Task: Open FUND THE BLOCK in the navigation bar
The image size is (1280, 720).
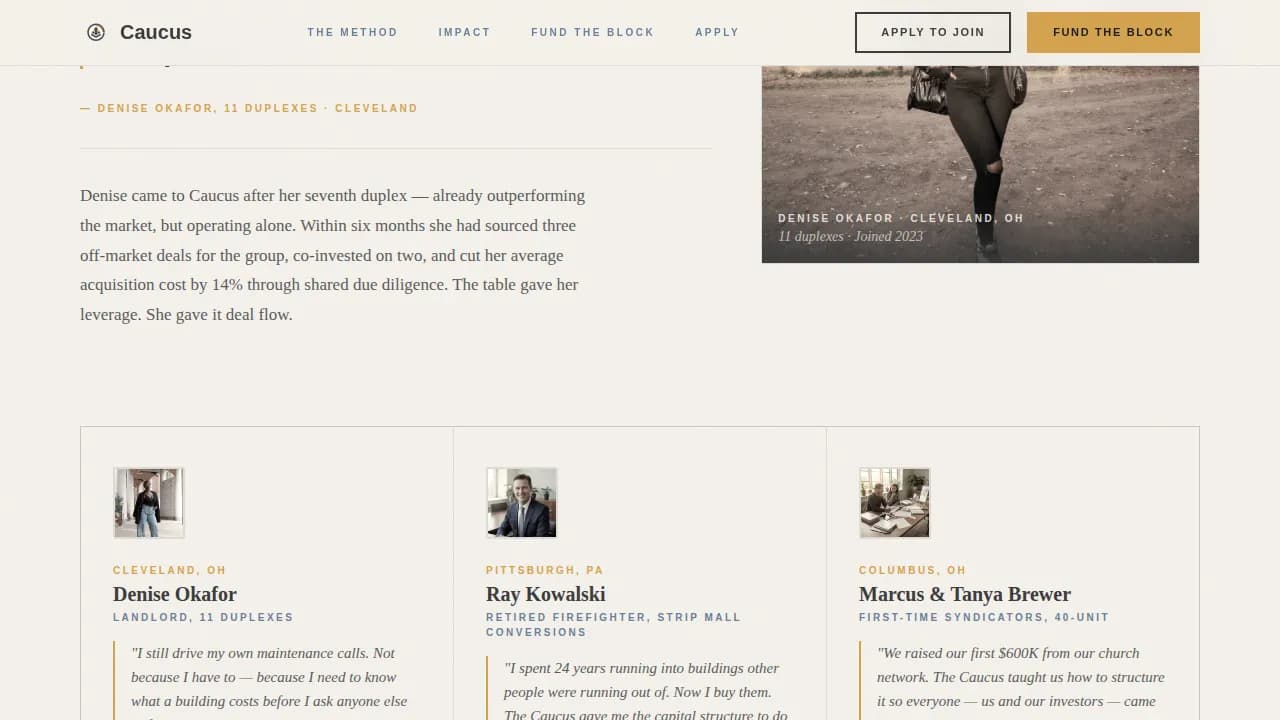Action: (x=592, y=32)
